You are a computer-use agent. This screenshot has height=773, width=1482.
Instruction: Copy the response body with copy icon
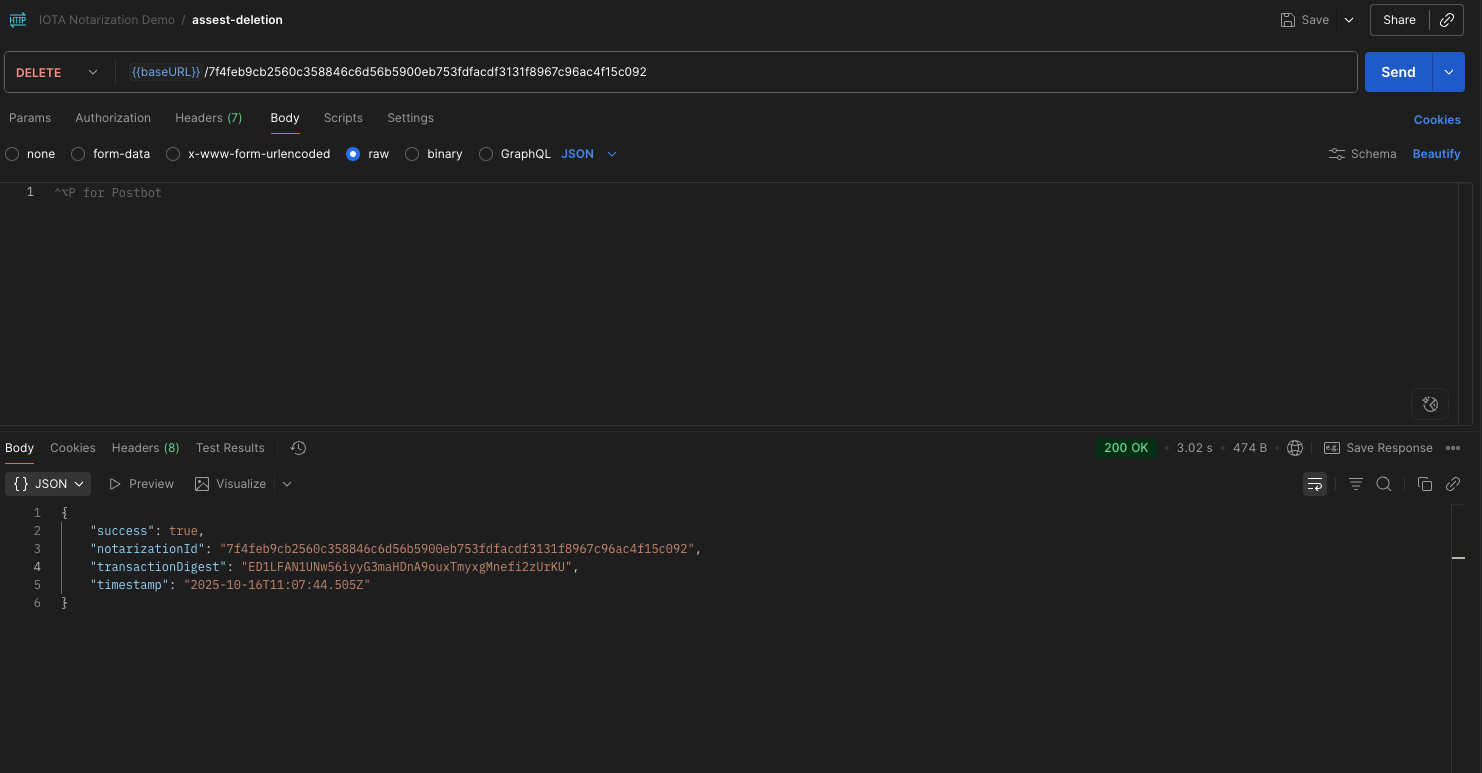(1425, 484)
